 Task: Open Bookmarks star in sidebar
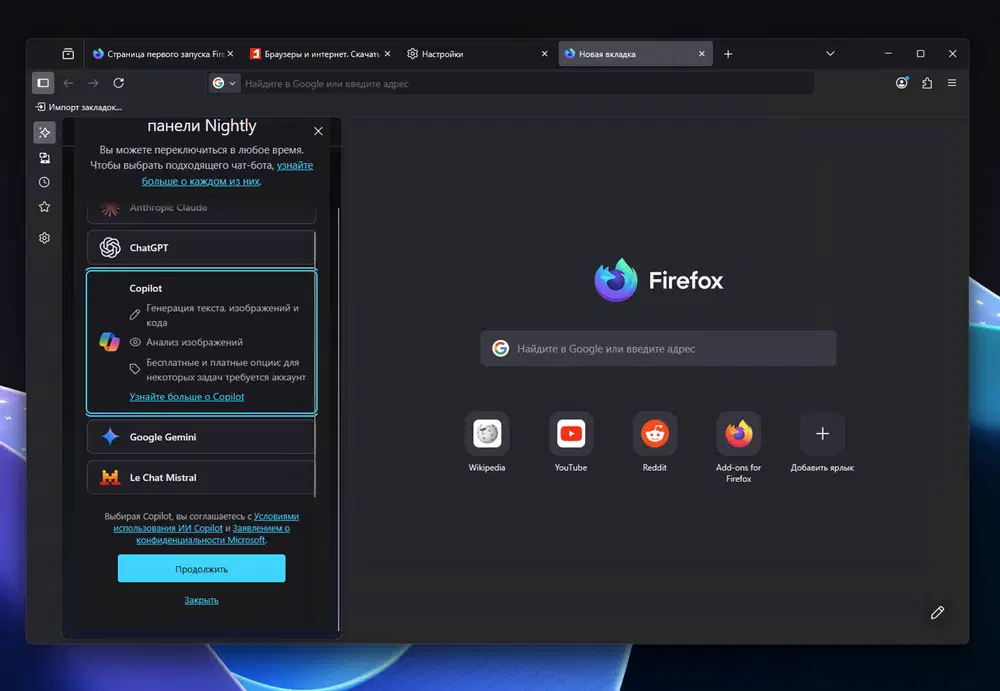(44, 207)
